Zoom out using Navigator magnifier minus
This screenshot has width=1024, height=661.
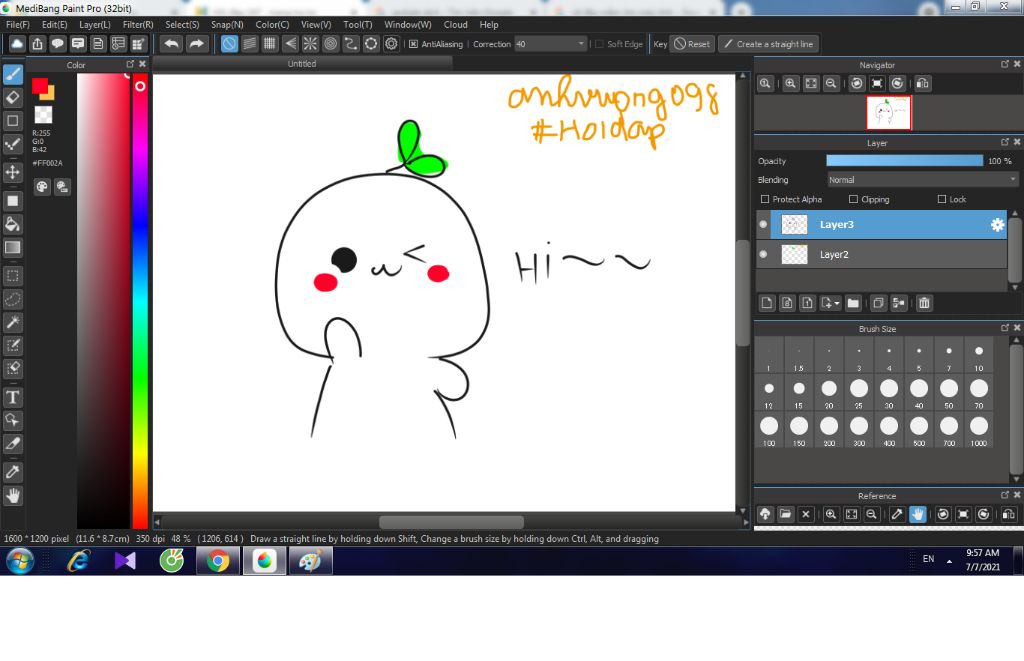831,84
